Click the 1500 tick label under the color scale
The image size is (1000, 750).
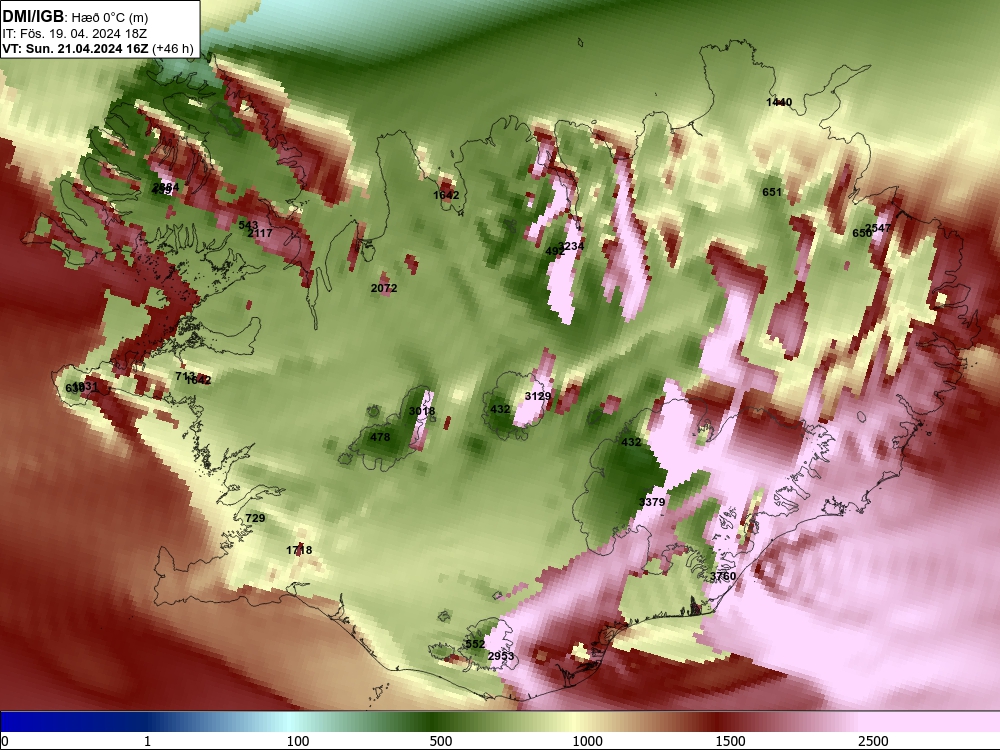tap(730, 741)
